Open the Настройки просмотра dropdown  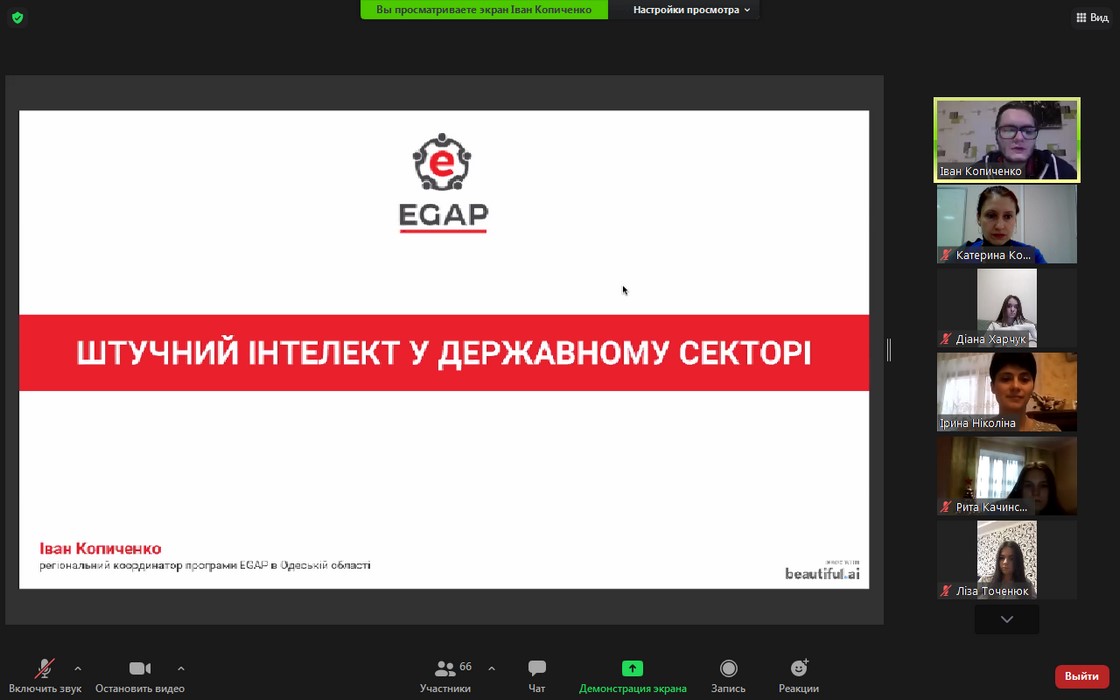691,10
